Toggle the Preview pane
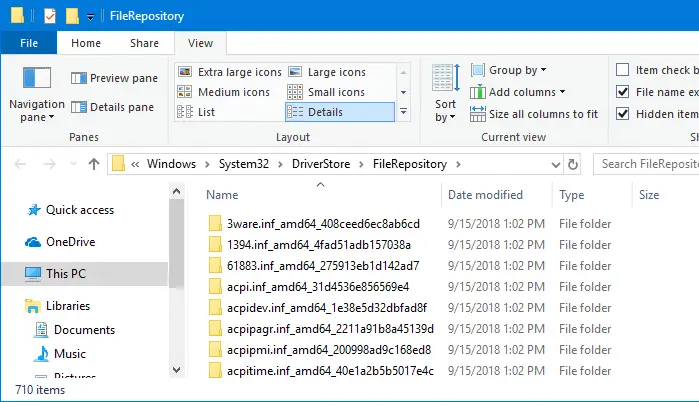 (x=114, y=78)
